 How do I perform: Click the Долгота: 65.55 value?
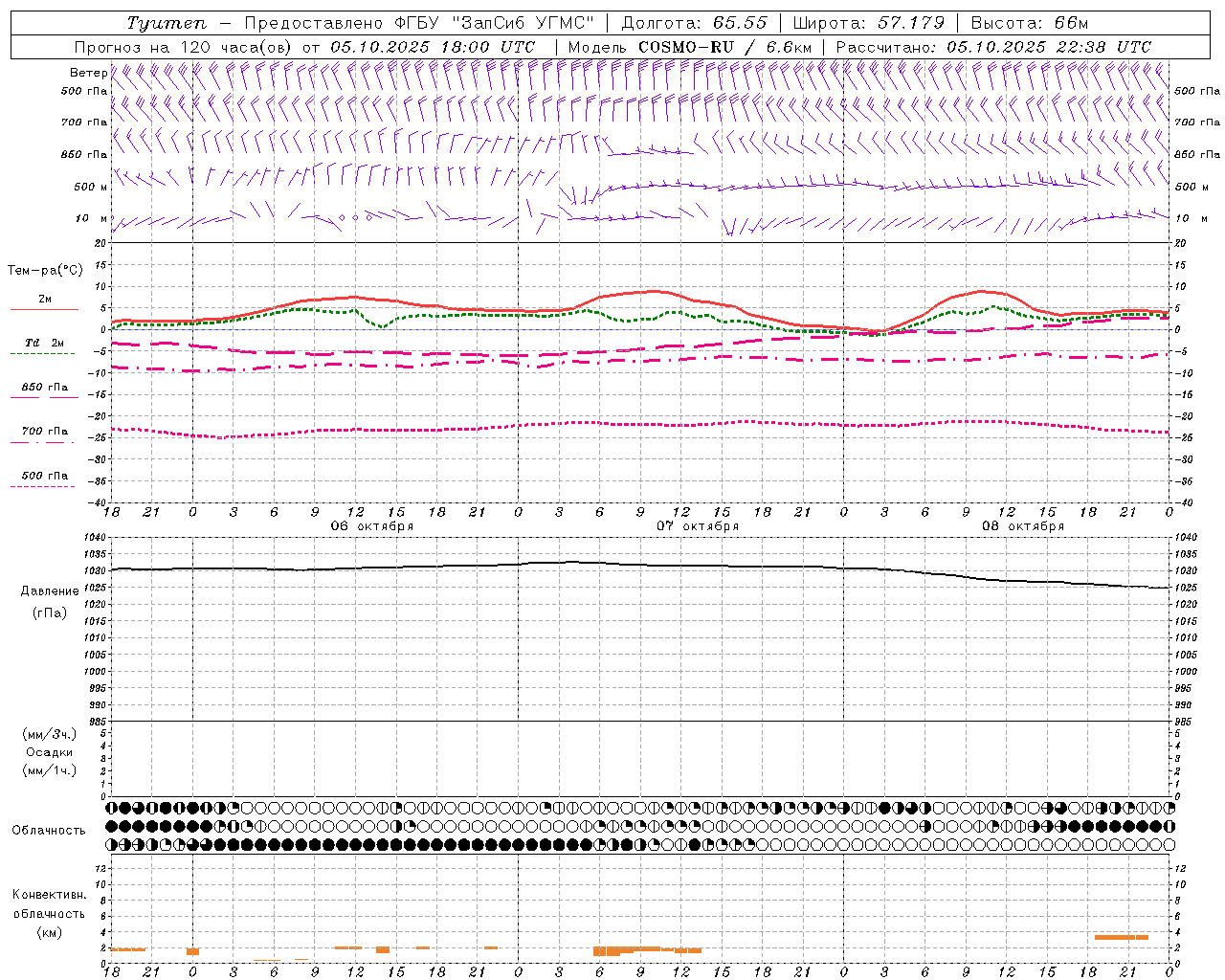[694, 23]
